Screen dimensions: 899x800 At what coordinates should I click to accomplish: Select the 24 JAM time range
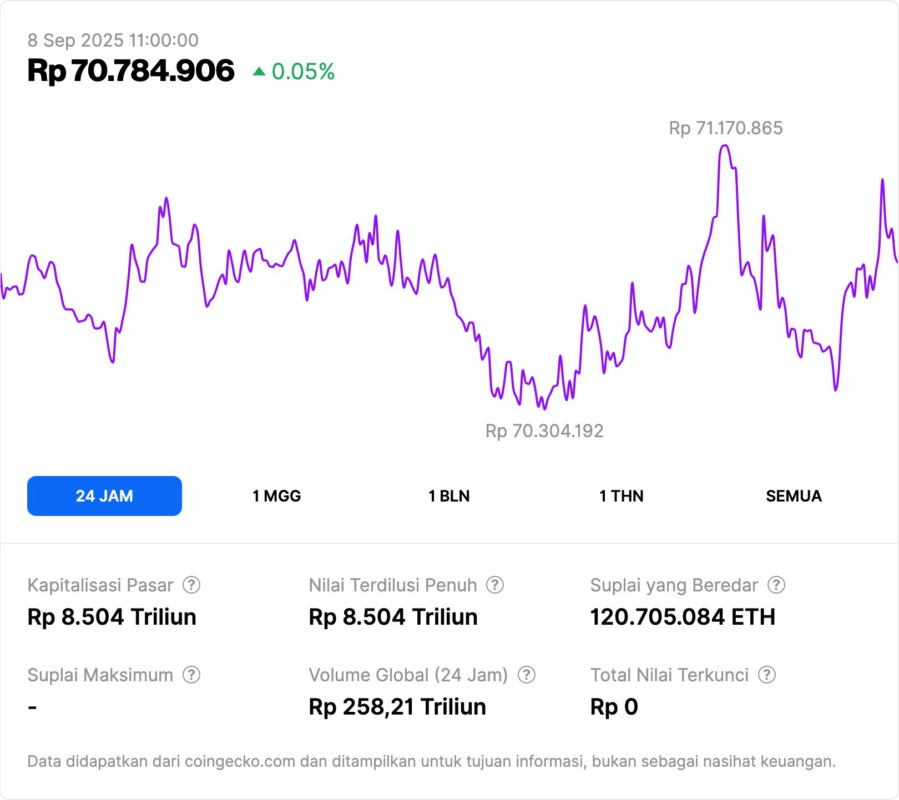[104, 496]
